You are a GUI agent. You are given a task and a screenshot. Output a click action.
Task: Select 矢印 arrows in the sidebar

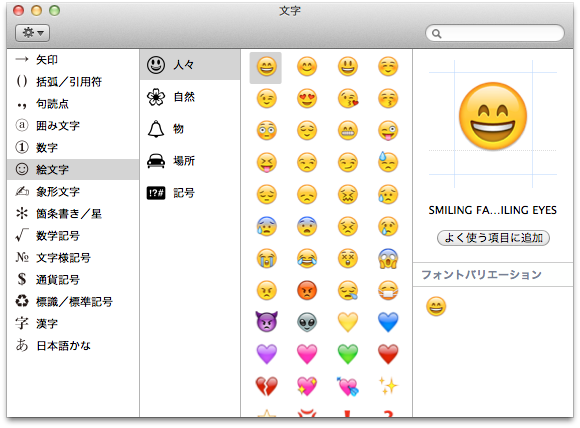73,60
